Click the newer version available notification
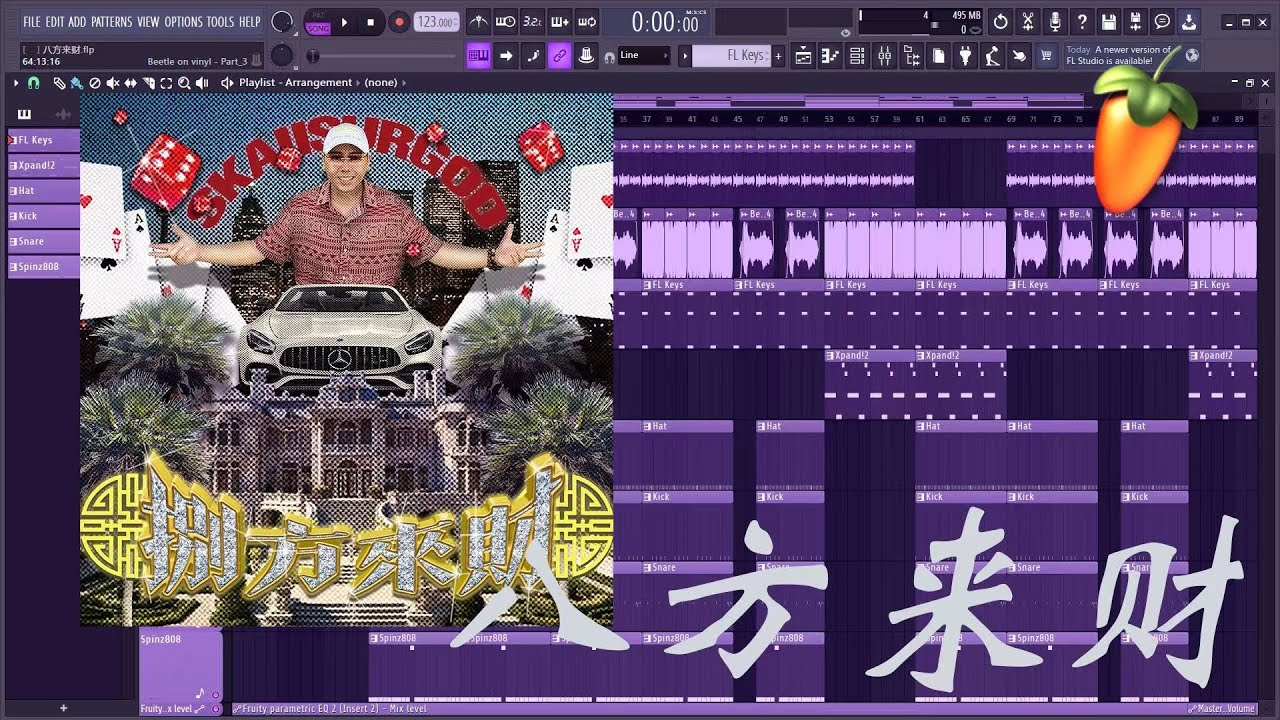This screenshot has height=720, width=1280. point(1120,55)
